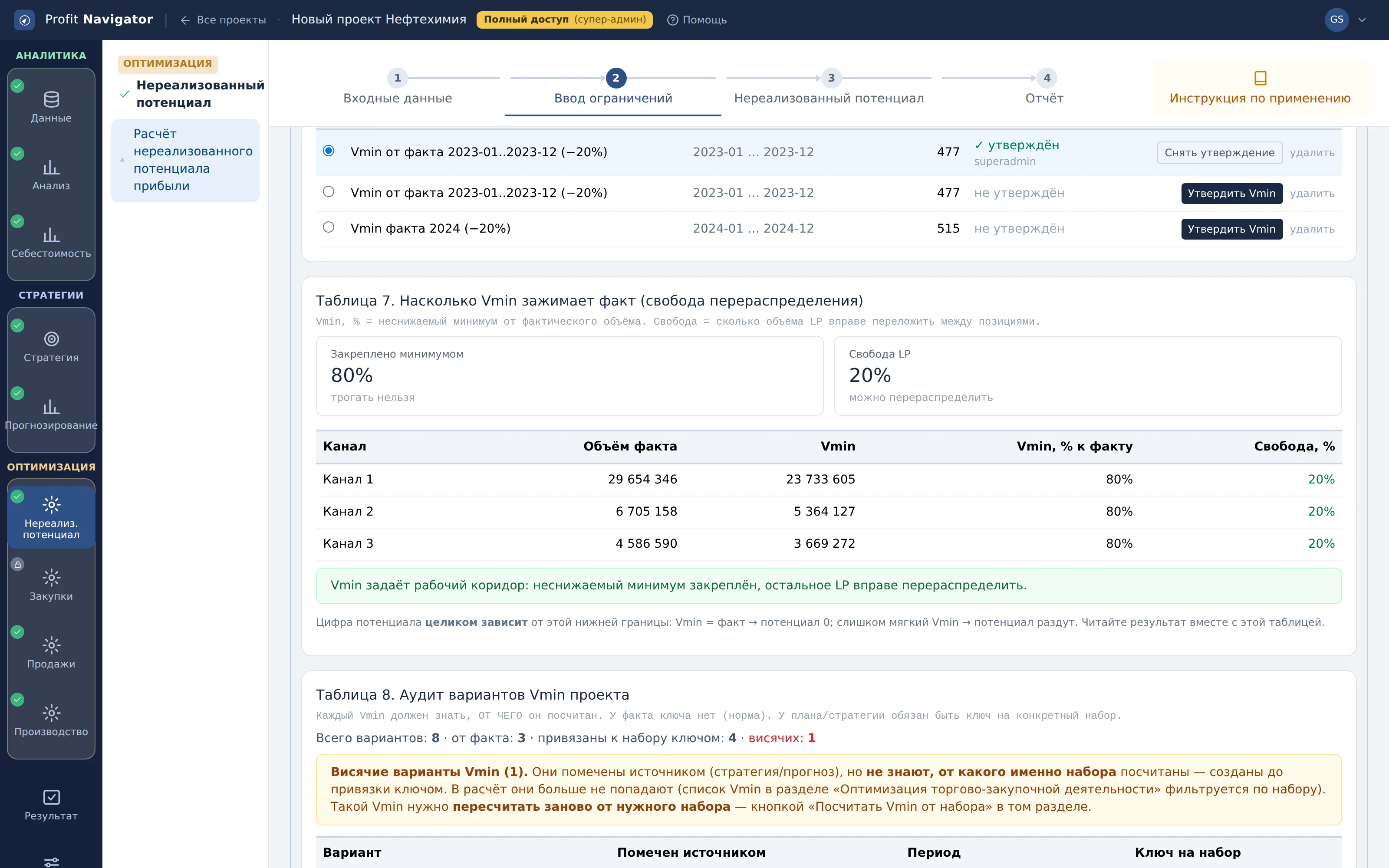
Task: Open the Производство gear icon
Action: [51, 713]
